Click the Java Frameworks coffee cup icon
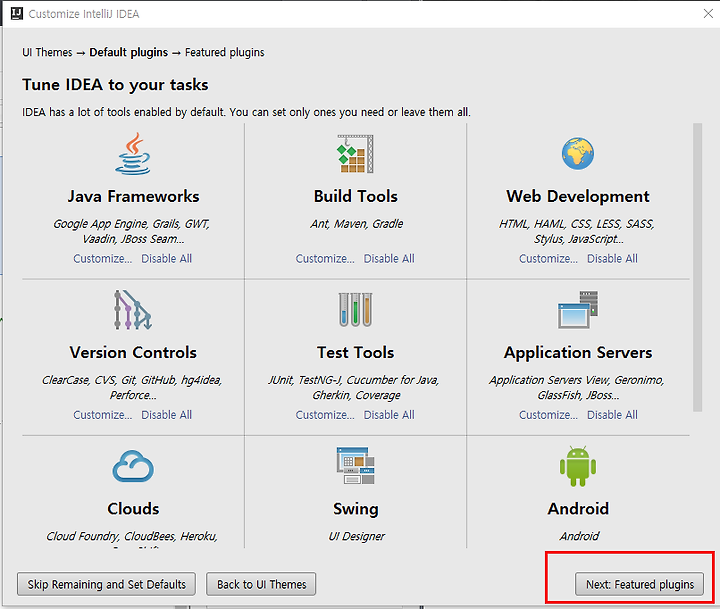The width and height of the screenshot is (720, 609). [133, 154]
